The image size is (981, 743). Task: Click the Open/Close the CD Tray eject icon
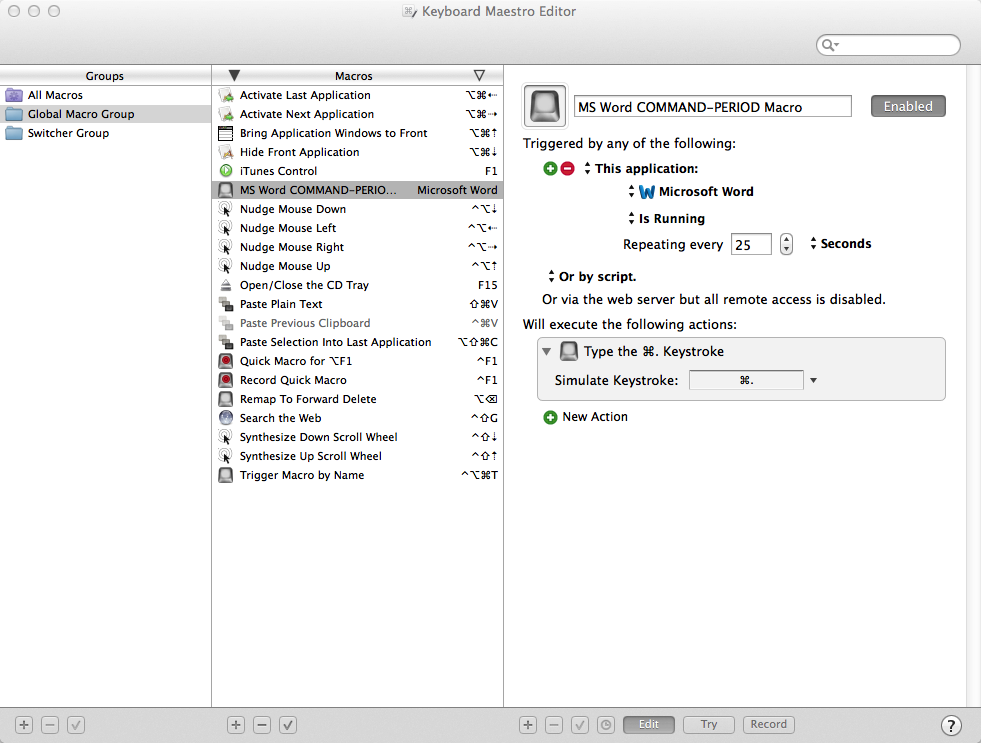point(226,285)
